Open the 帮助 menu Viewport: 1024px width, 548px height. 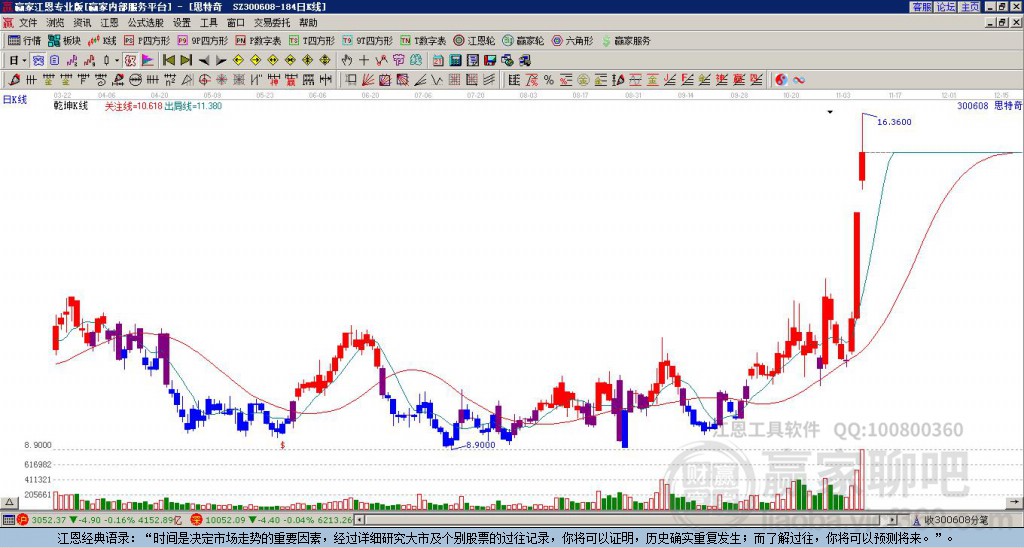click(x=308, y=23)
